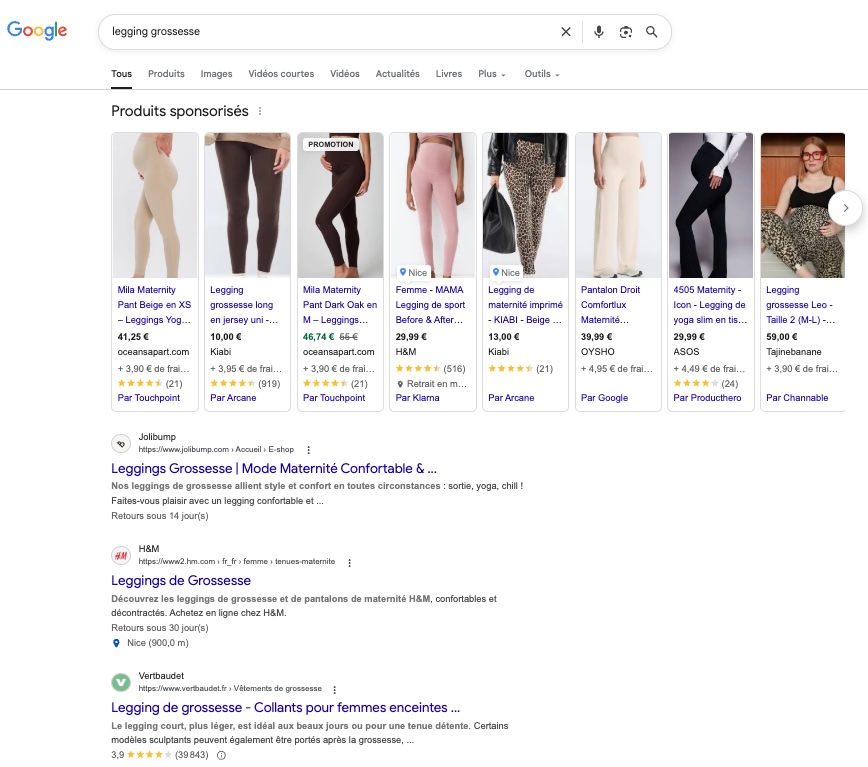The height and width of the screenshot is (767, 868).
Task: Open Femme MAMA Legging de sport link
Action: [x=430, y=305]
